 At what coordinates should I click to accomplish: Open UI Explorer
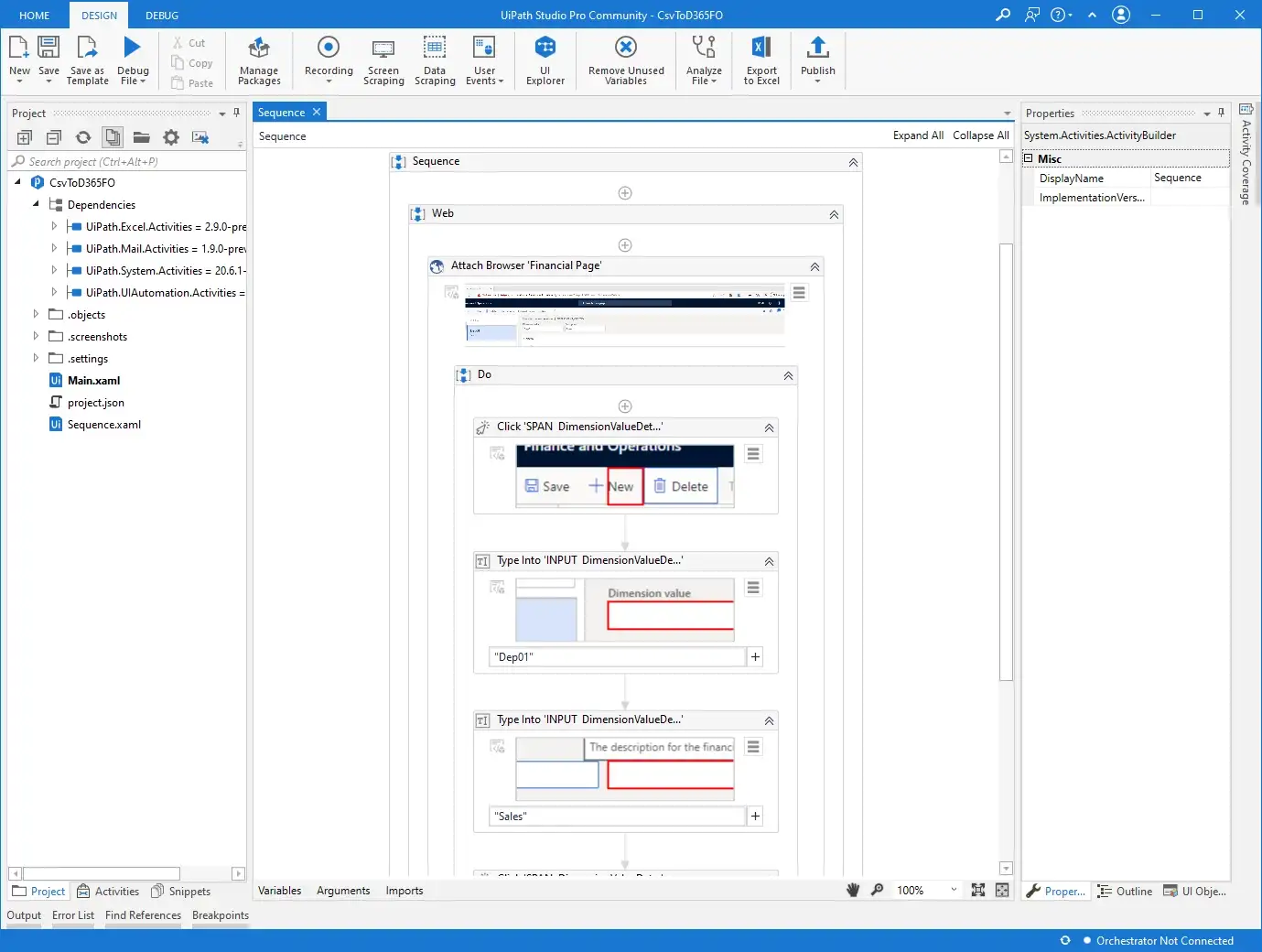click(545, 60)
